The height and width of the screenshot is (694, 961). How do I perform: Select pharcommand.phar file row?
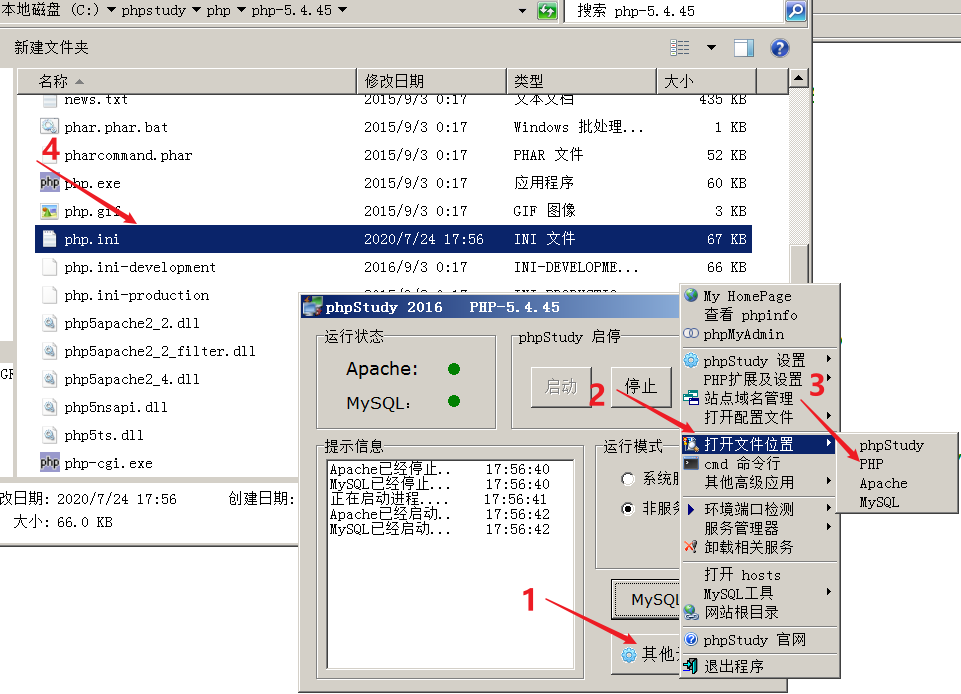(x=393, y=155)
